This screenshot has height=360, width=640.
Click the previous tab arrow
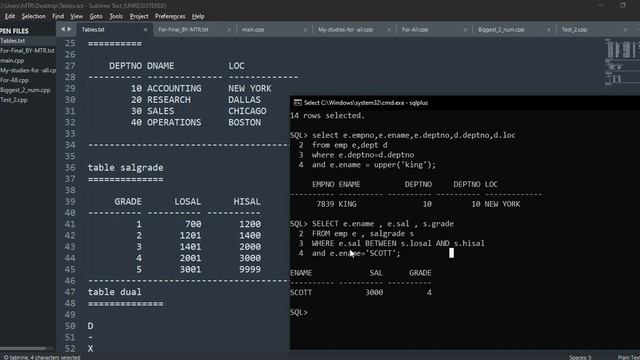coord(62,29)
